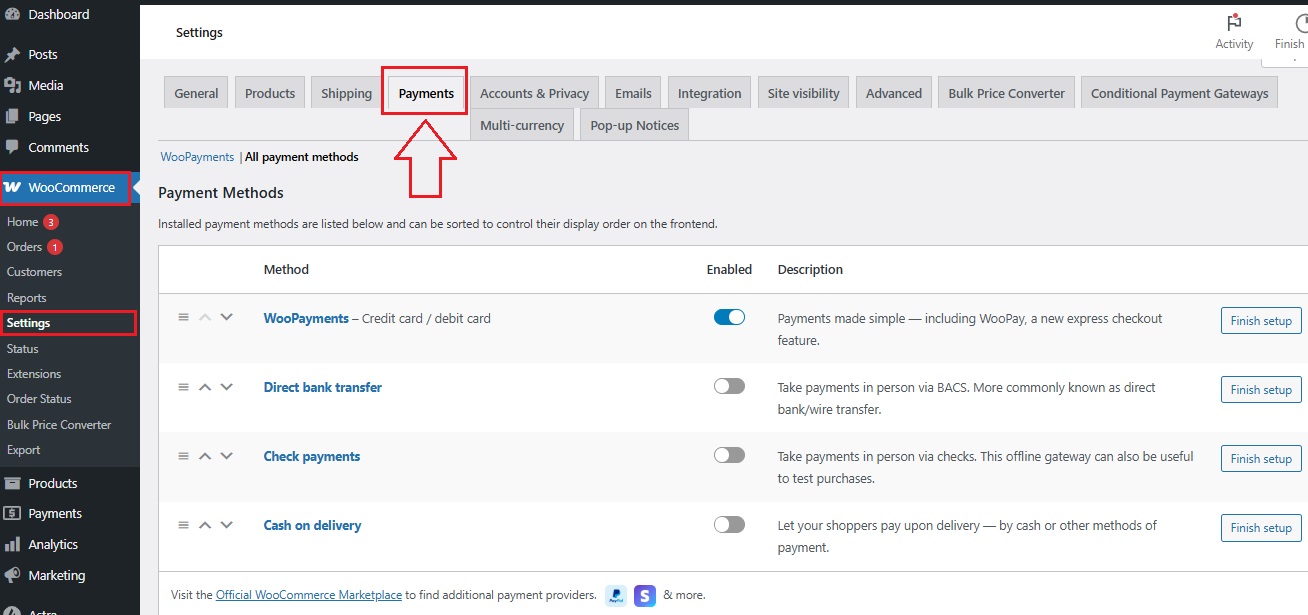Open the Export submenu item
The width and height of the screenshot is (1308, 615).
pos(24,450)
